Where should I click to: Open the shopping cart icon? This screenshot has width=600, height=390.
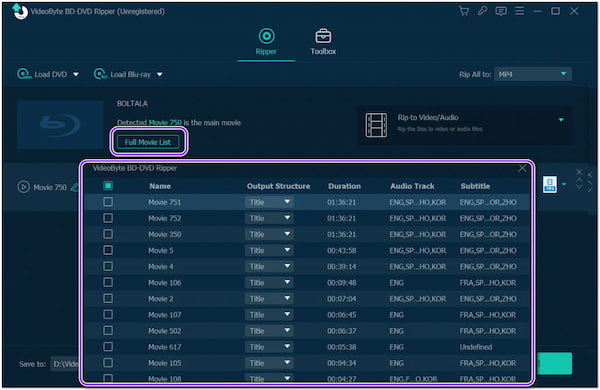pos(464,11)
